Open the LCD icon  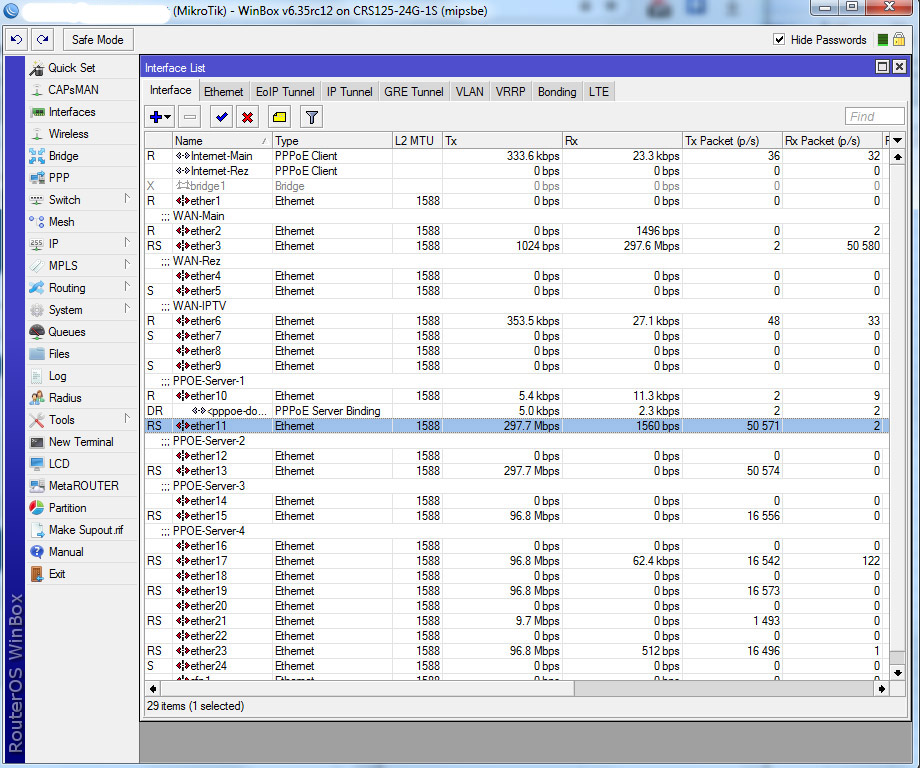tap(36, 464)
